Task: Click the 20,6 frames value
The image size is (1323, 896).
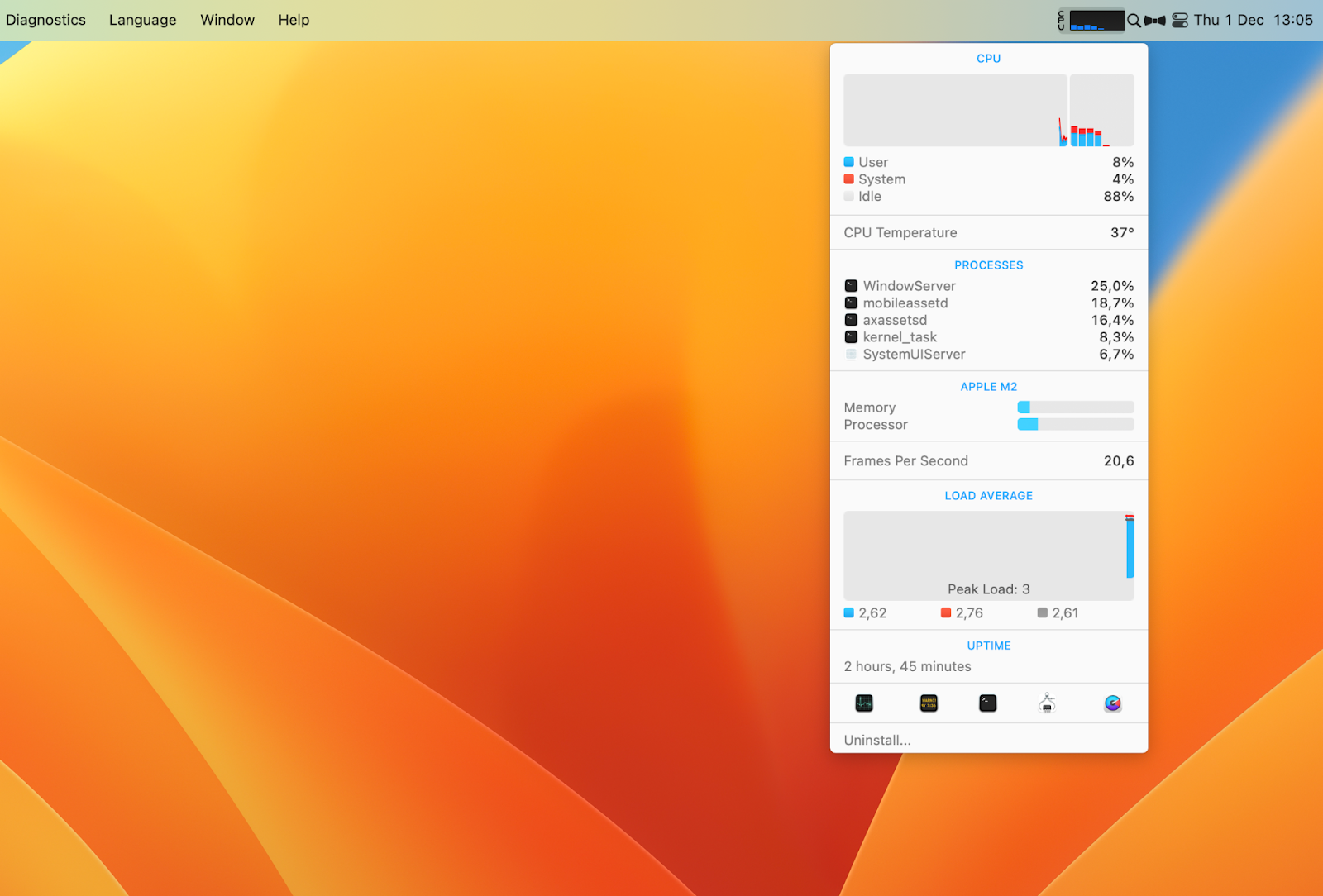Action: point(1119,460)
